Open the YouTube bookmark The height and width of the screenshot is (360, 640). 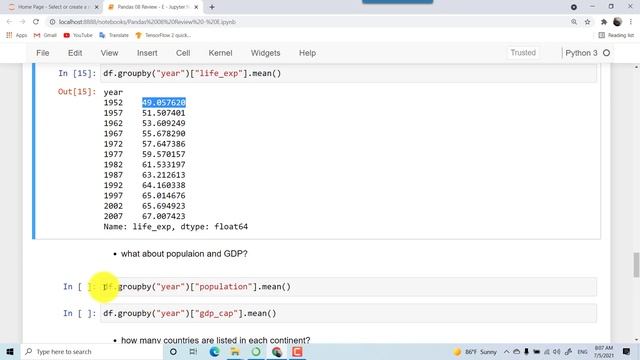tap(78, 36)
